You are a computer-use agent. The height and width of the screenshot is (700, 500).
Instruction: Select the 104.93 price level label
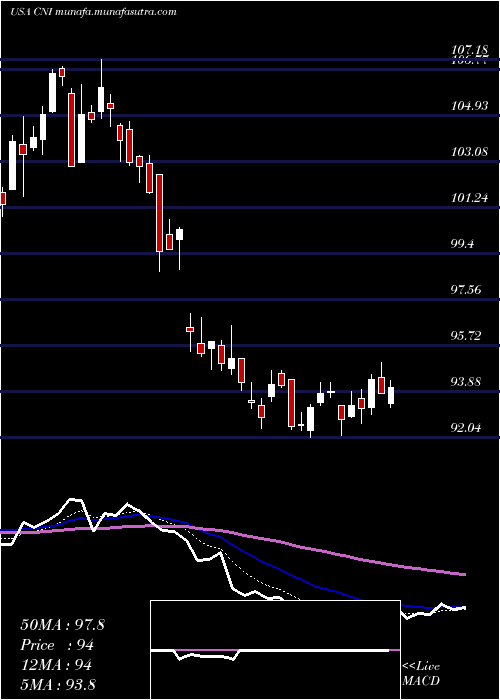click(x=469, y=106)
